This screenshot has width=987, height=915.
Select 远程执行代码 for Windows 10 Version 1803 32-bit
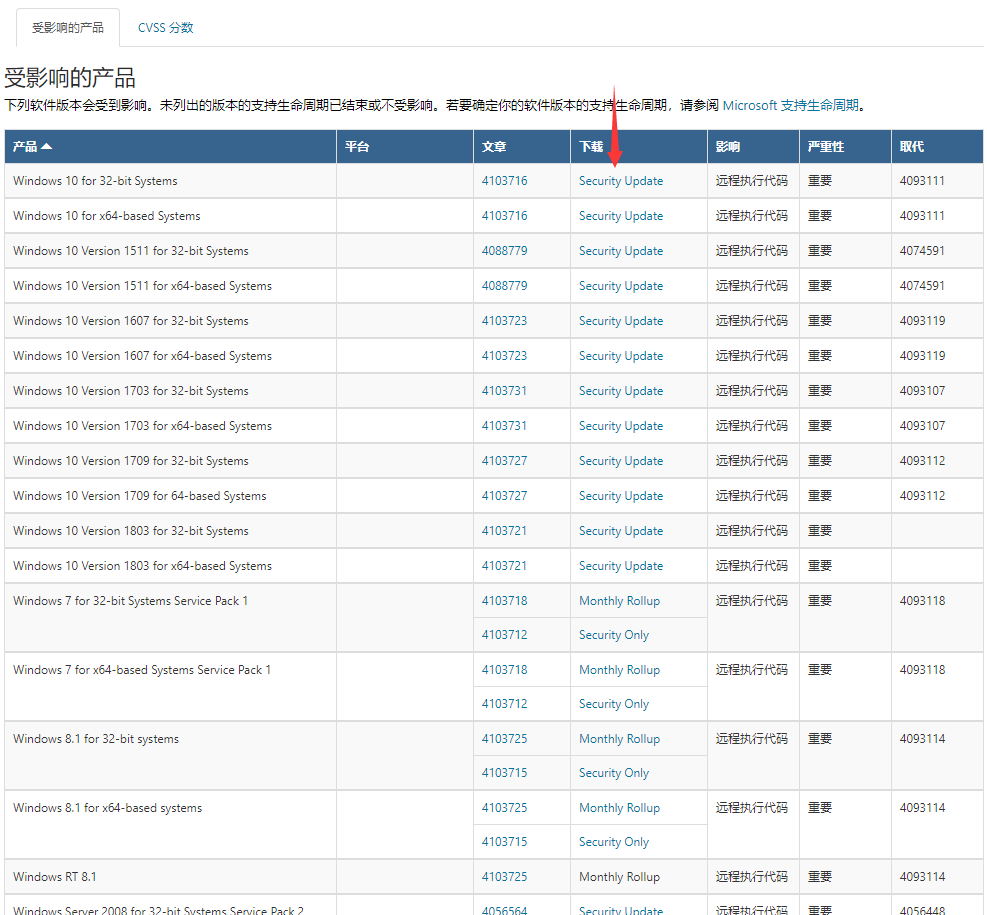[x=752, y=531]
